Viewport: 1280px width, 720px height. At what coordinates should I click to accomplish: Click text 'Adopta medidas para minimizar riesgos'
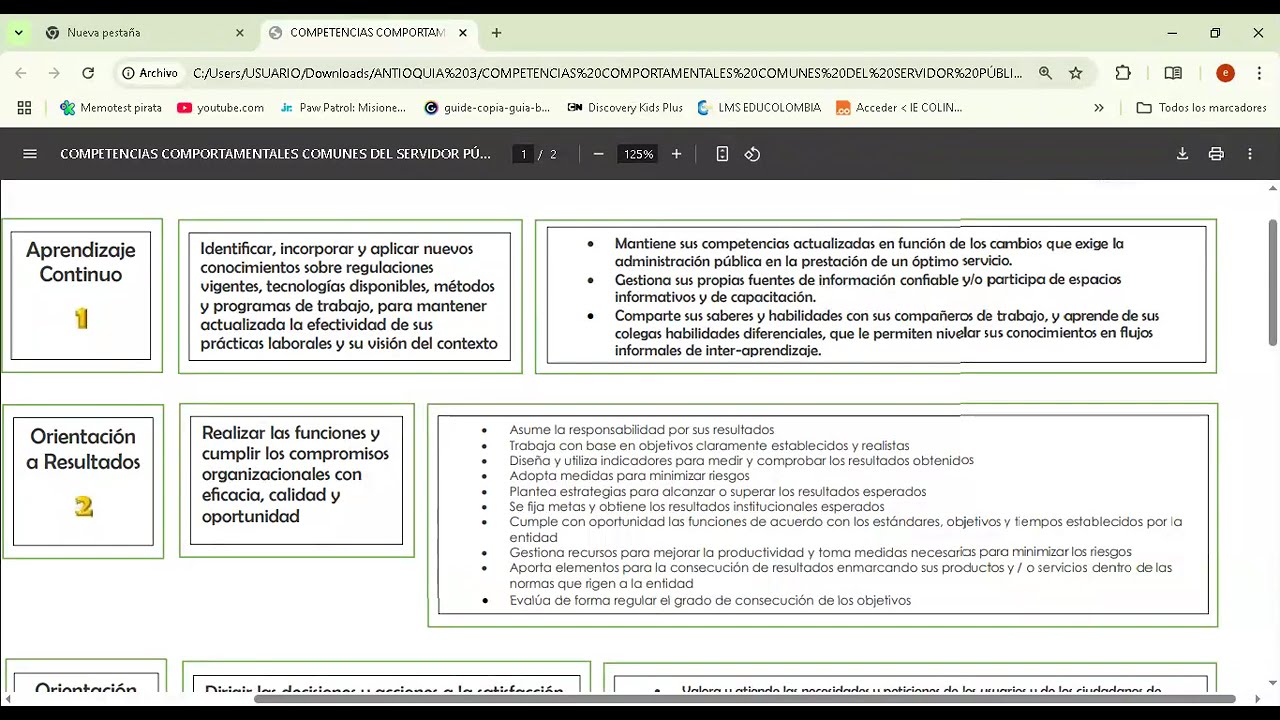click(629, 476)
